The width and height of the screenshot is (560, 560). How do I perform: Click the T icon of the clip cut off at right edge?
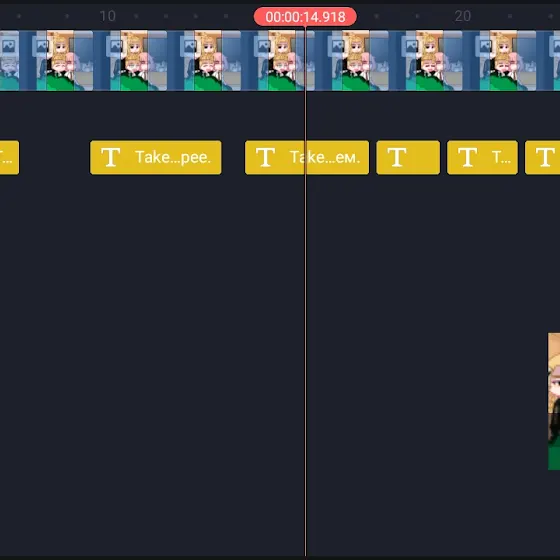pyautogui.click(x=545, y=157)
